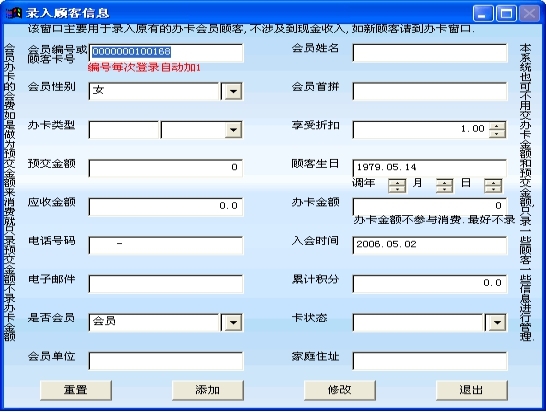Click the application icon in title bar
546x412 pixels.
[x=15, y=13]
